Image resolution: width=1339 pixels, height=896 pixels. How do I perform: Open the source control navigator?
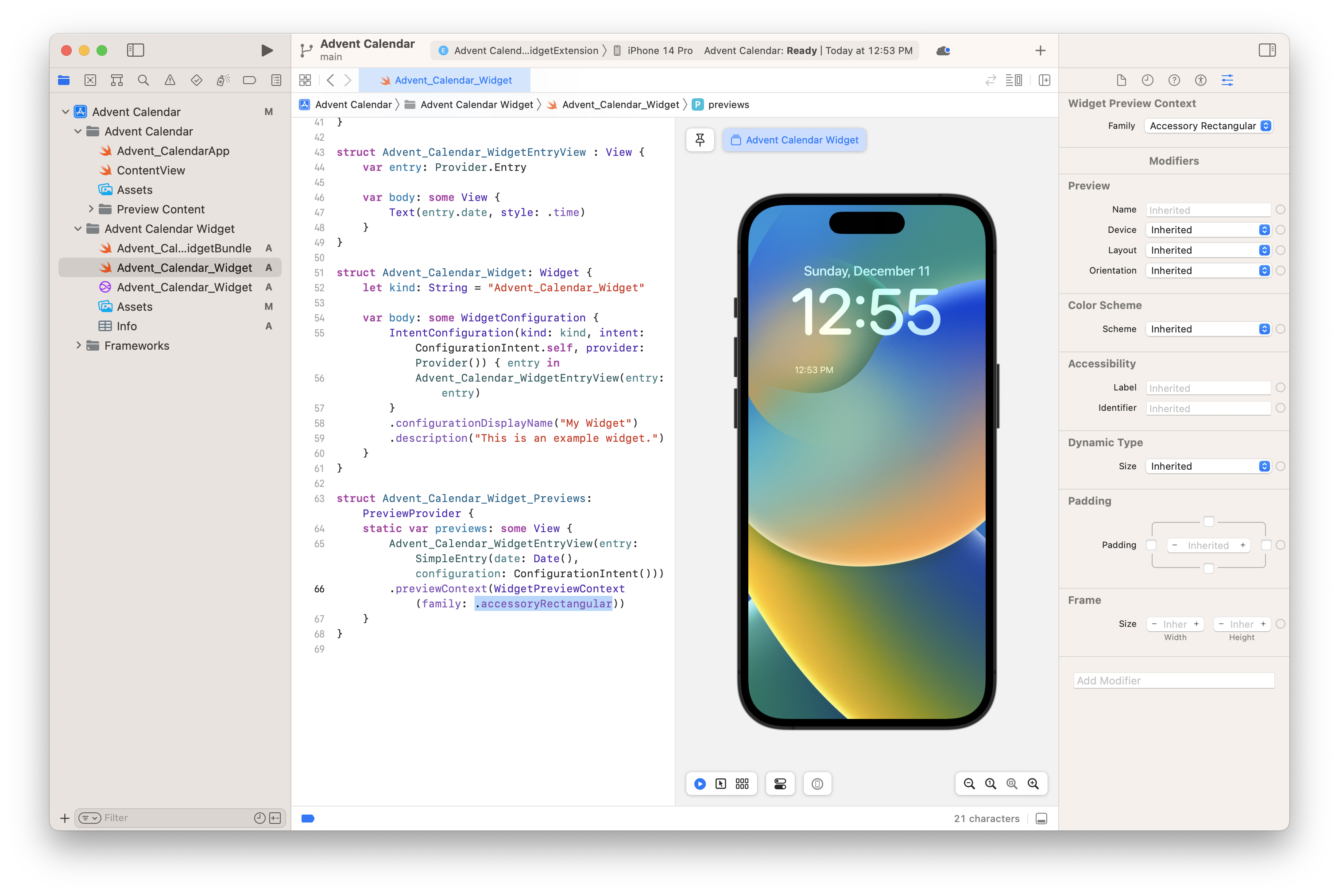pyautogui.click(x=90, y=80)
